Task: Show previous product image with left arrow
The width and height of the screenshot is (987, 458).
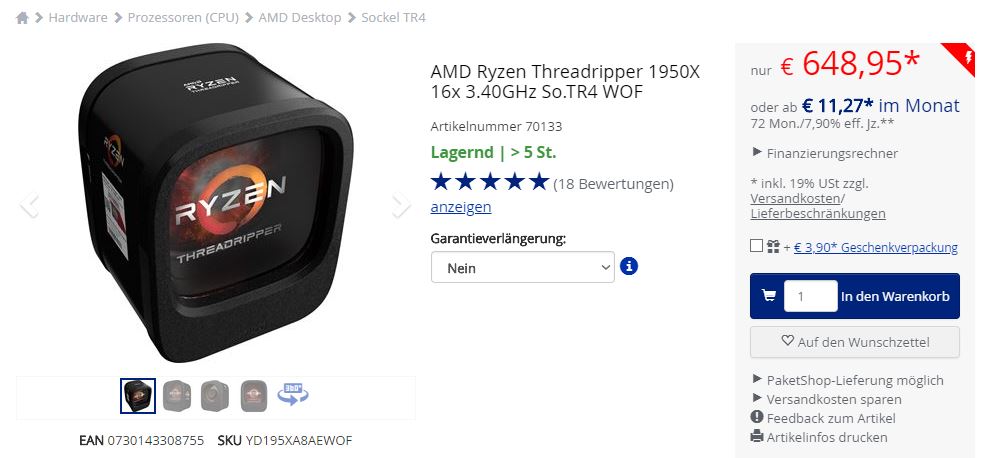Action: [x=29, y=205]
